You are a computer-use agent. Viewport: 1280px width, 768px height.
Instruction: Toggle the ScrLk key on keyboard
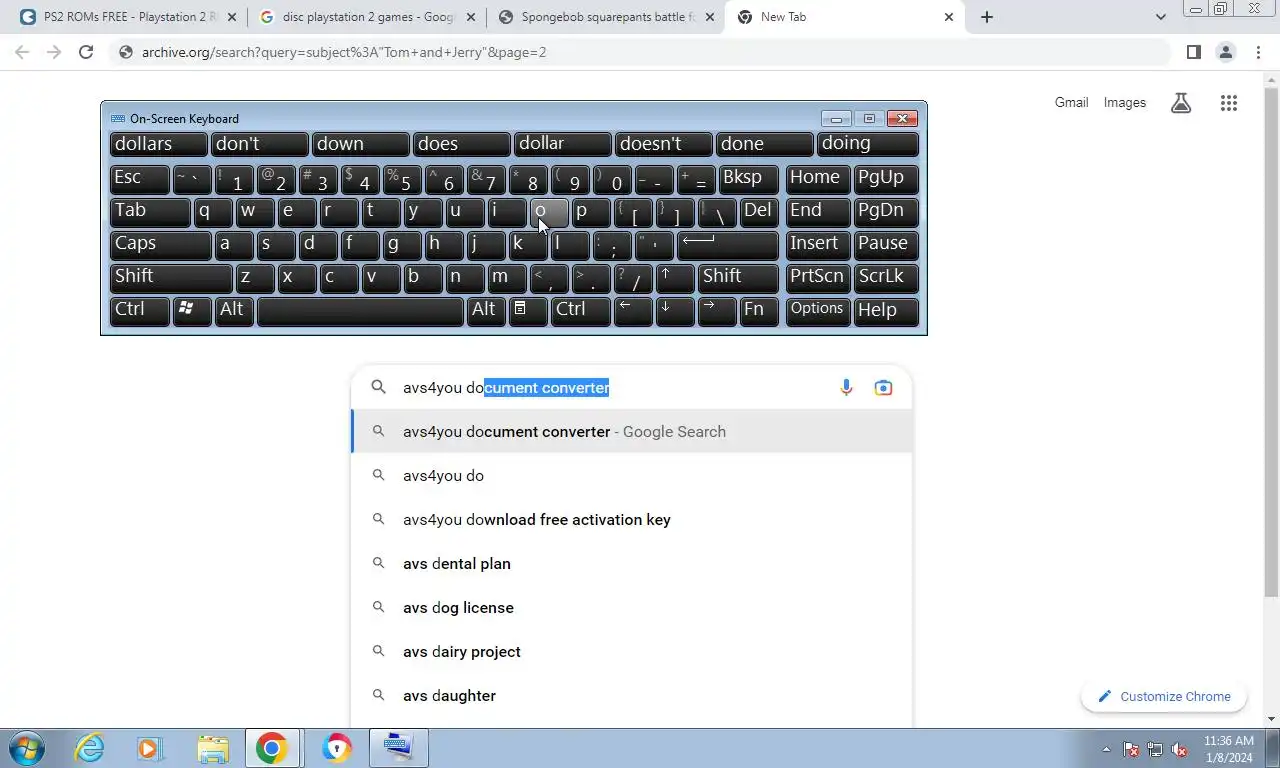885,278
